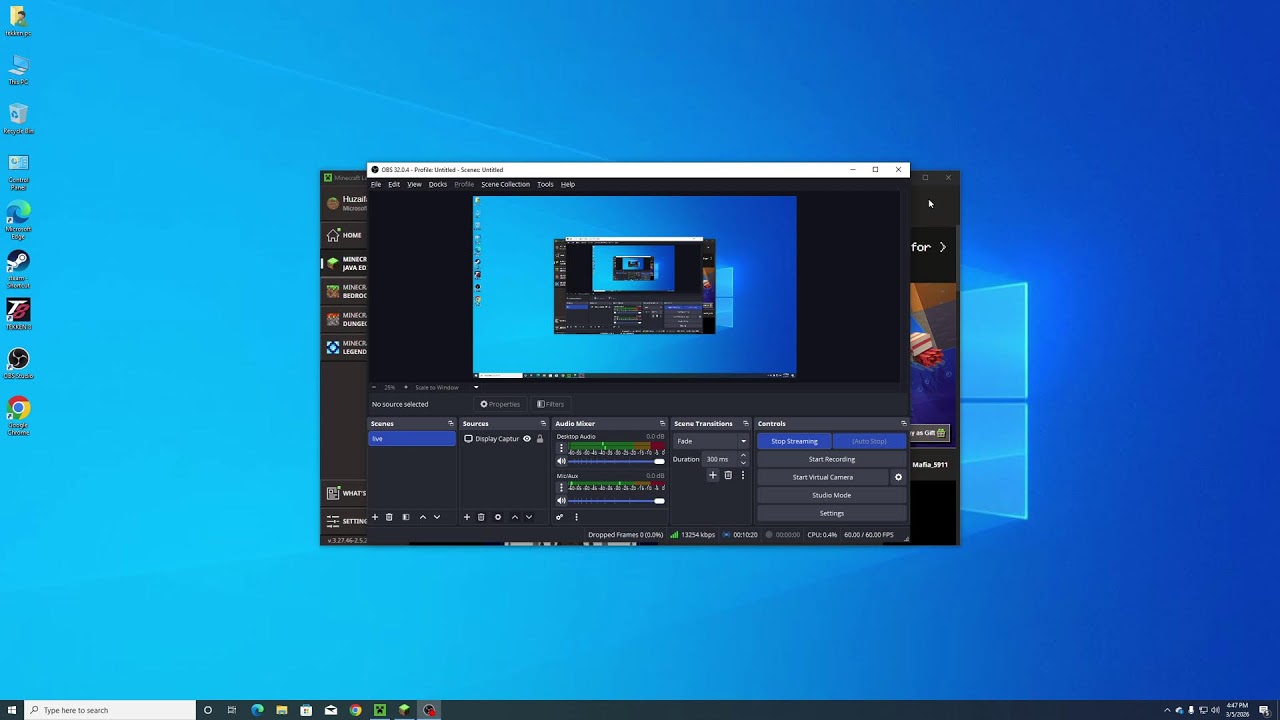
Task: Select Display Capture source row
Action: click(505, 439)
